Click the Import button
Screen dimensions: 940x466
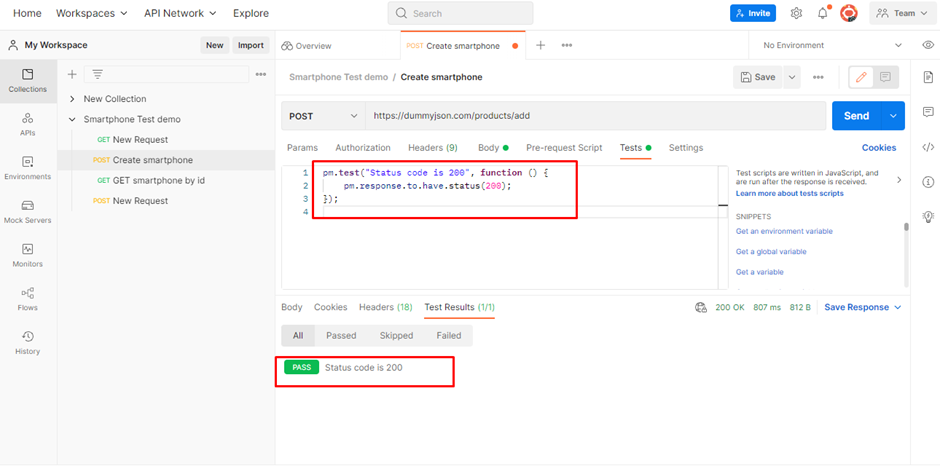click(251, 45)
